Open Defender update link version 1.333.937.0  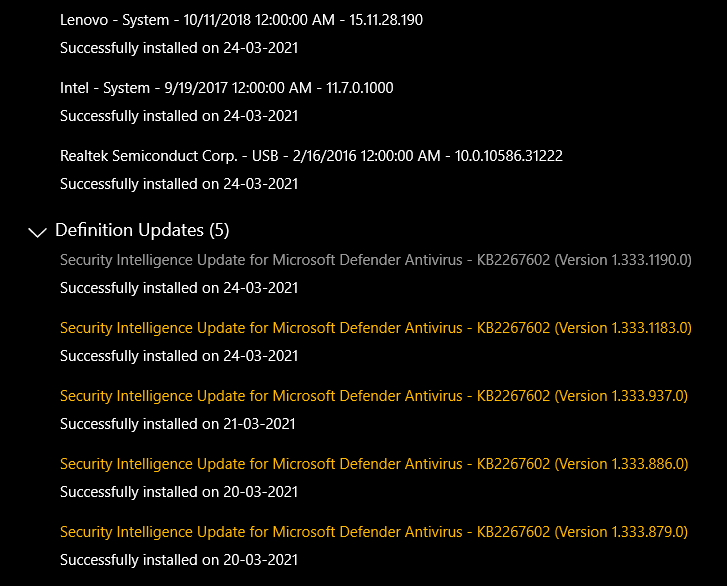(373, 396)
